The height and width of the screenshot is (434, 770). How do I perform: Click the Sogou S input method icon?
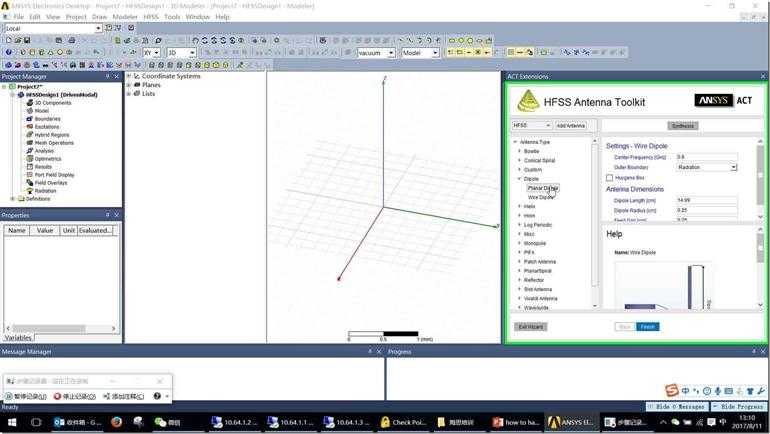tap(672, 391)
